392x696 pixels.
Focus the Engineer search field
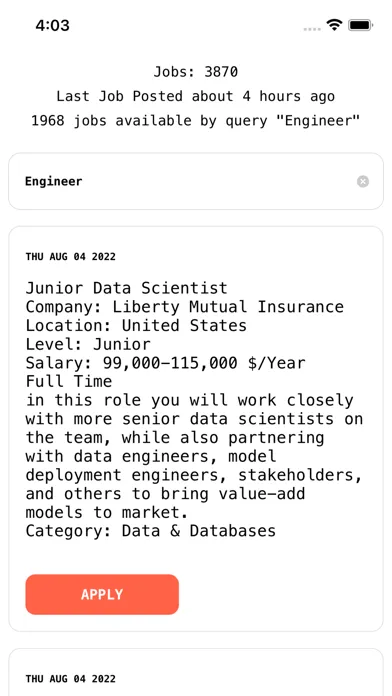[196, 181]
